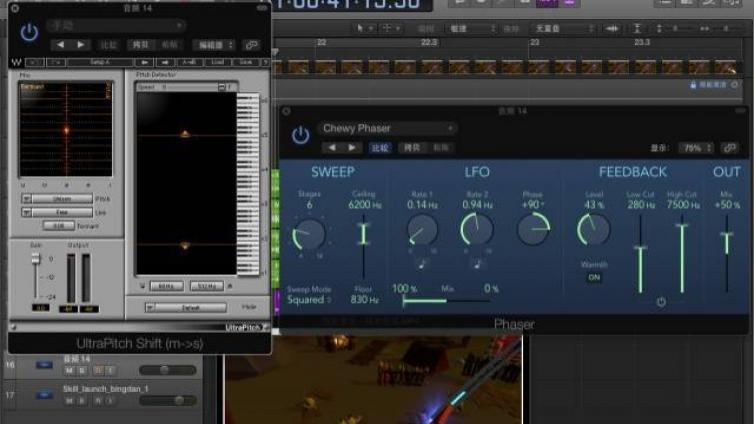Open the Pitch unit dropdown arrow
754x424 pixels.
click(x=26, y=199)
